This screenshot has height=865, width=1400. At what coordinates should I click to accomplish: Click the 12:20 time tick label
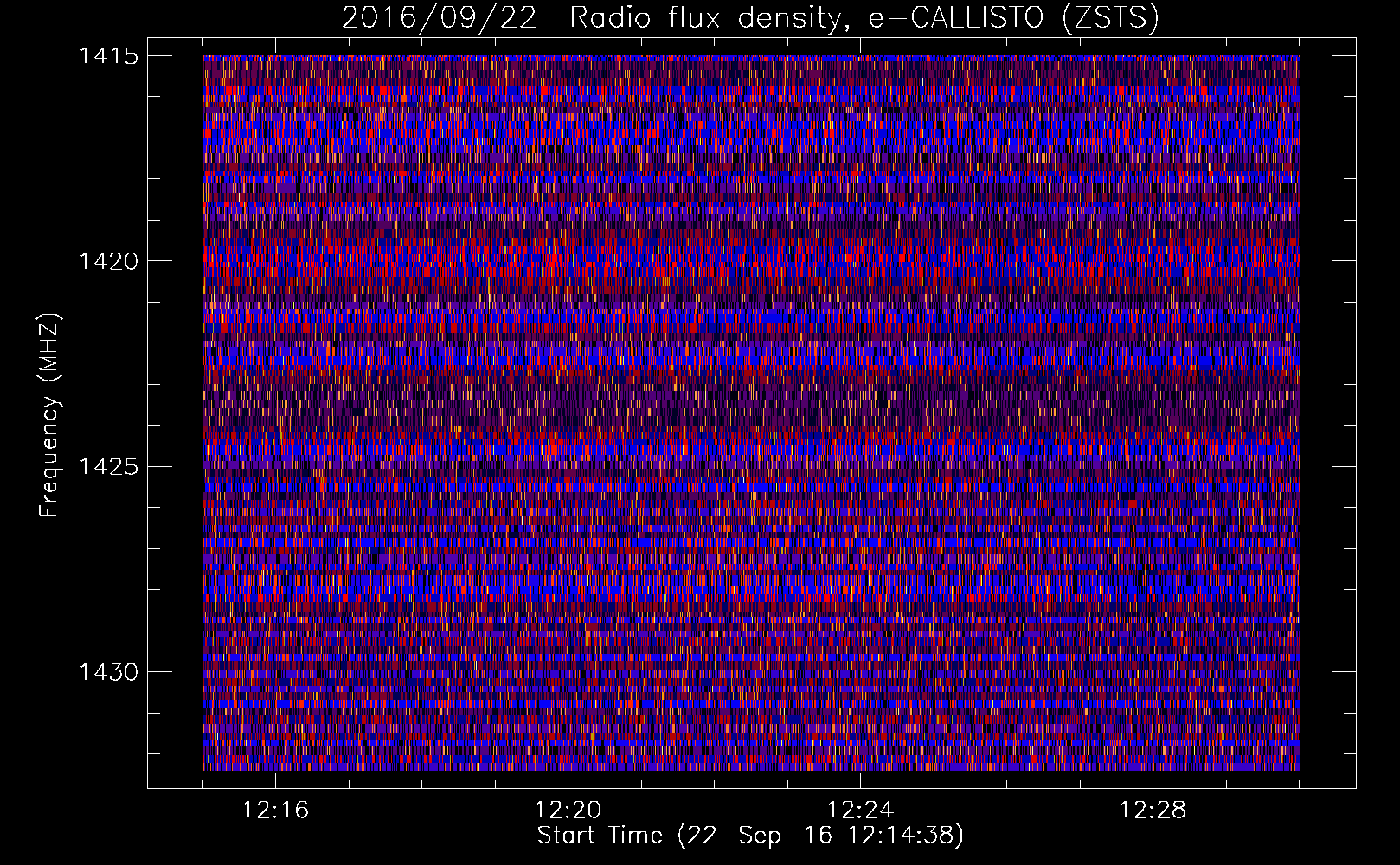(568, 811)
